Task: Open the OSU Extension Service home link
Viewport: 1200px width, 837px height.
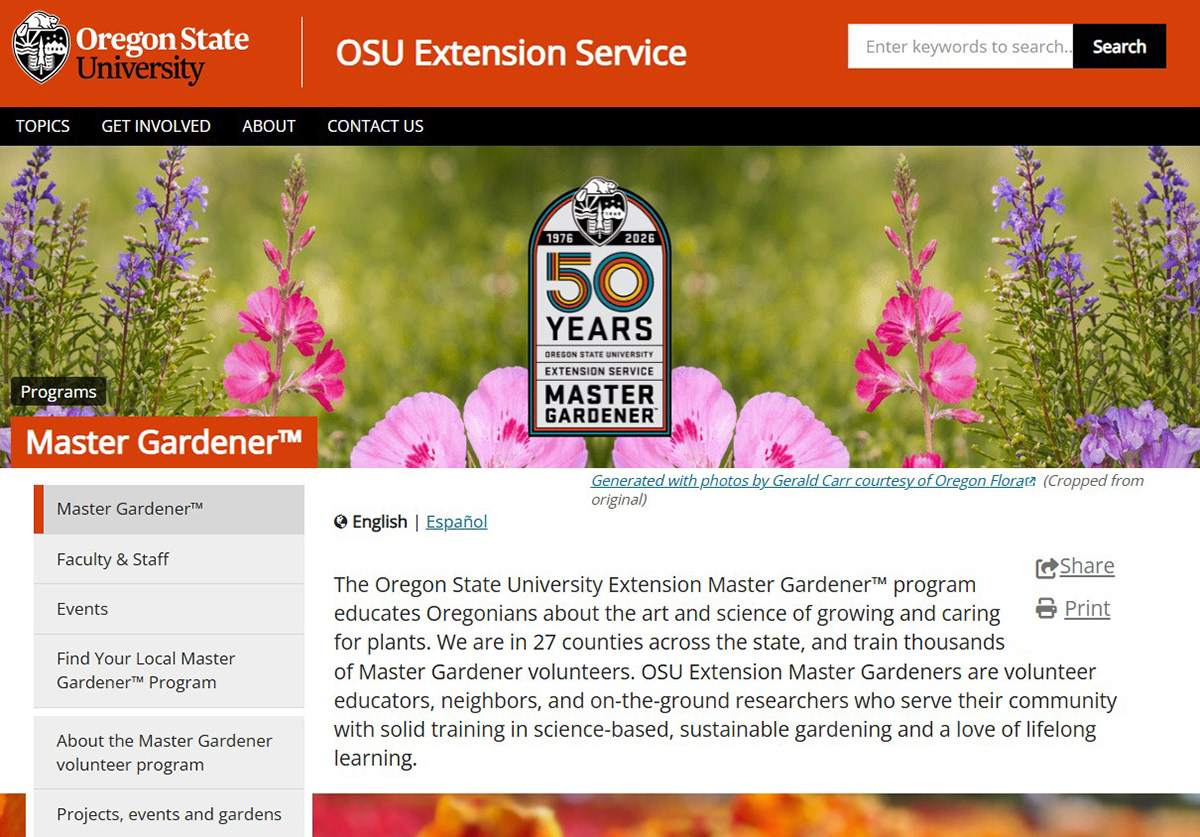Action: (x=511, y=52)
